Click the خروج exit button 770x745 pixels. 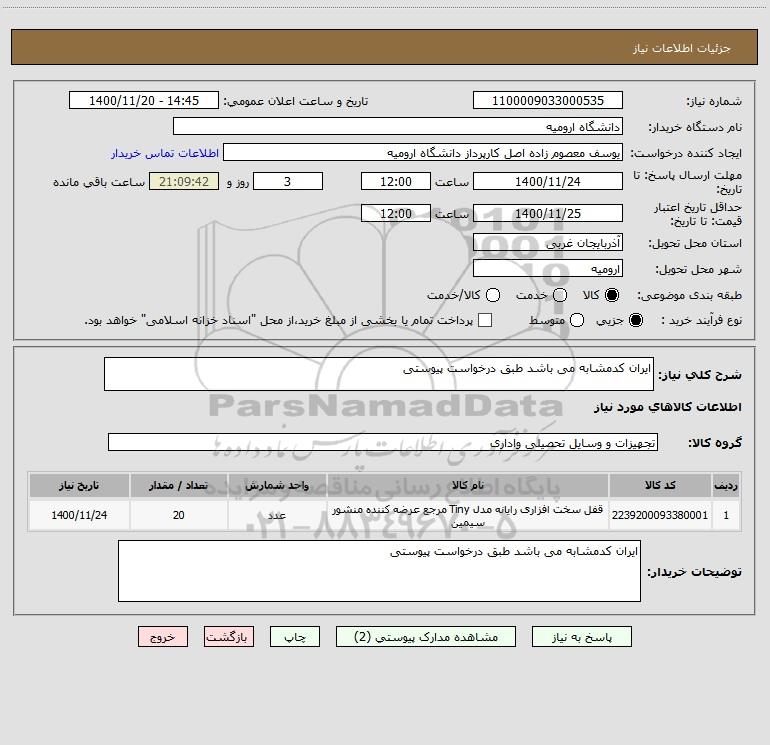pos(163,636)
